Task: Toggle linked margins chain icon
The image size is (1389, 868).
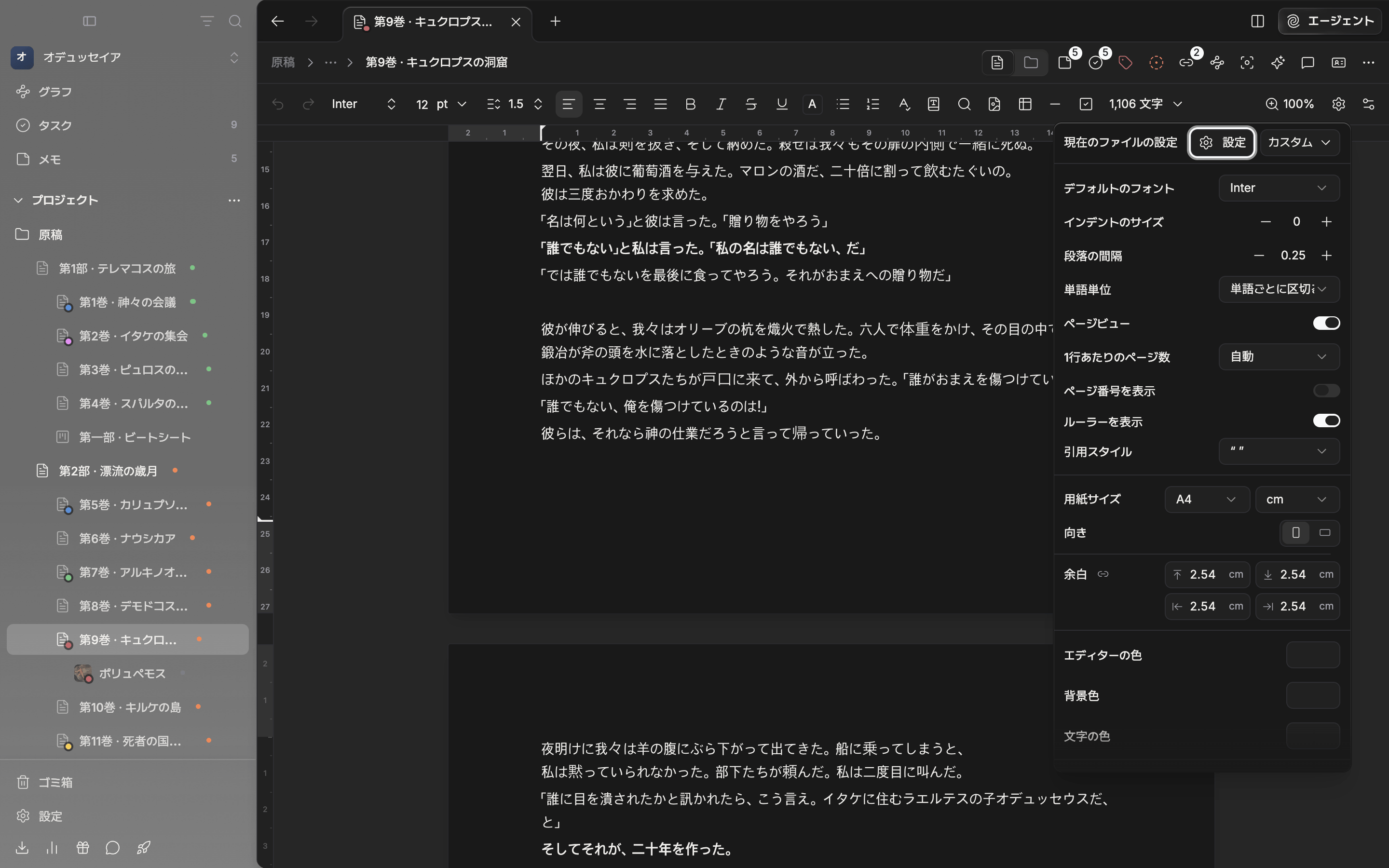Action: (x=1103, y=574)
